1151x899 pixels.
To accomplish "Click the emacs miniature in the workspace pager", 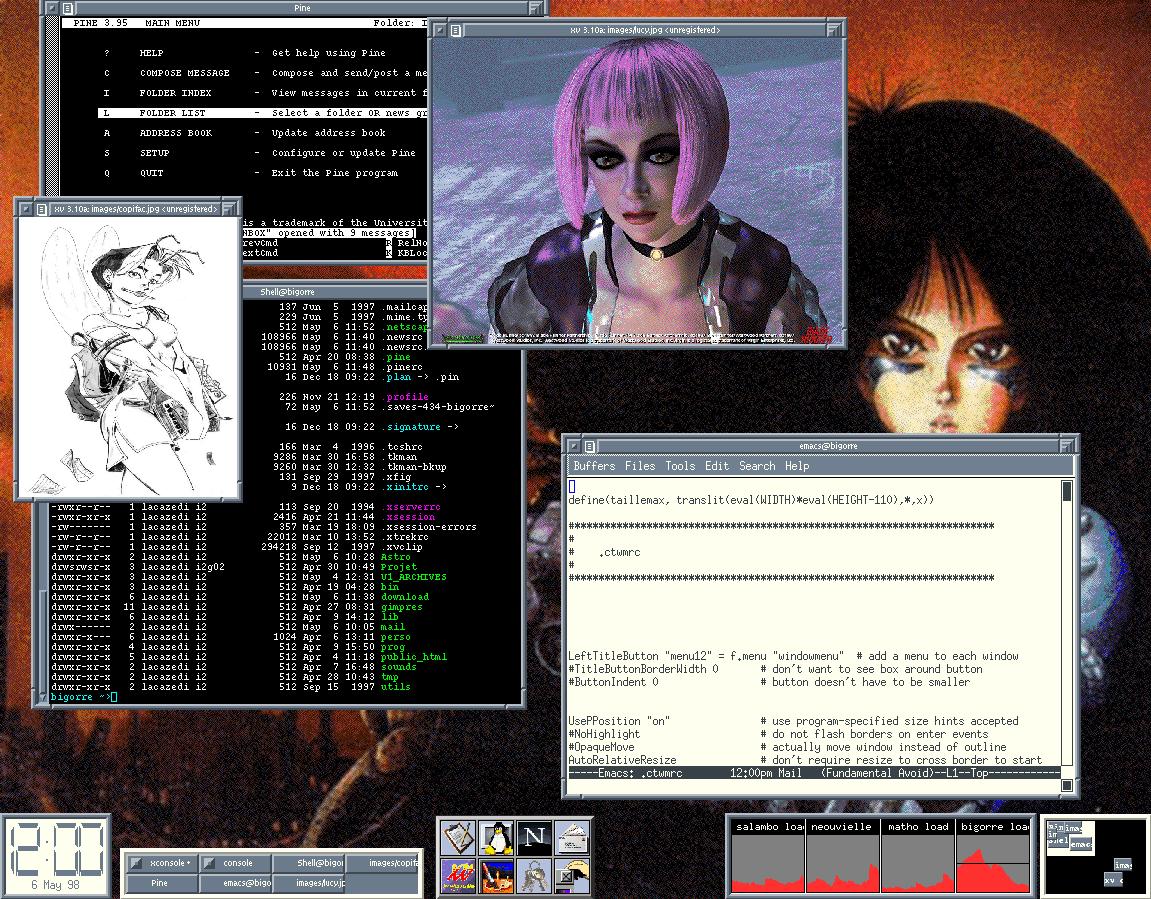I will click(1081, 845).
